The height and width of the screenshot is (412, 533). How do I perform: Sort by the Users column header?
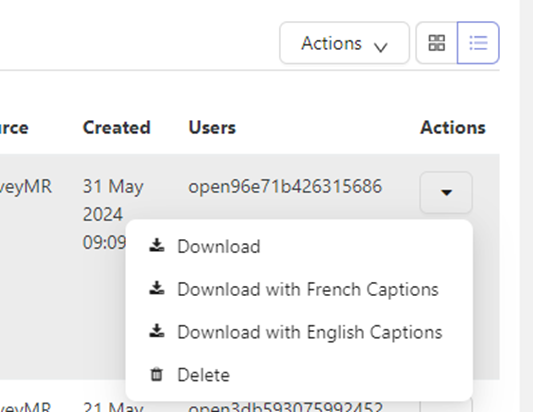(212, 128)
